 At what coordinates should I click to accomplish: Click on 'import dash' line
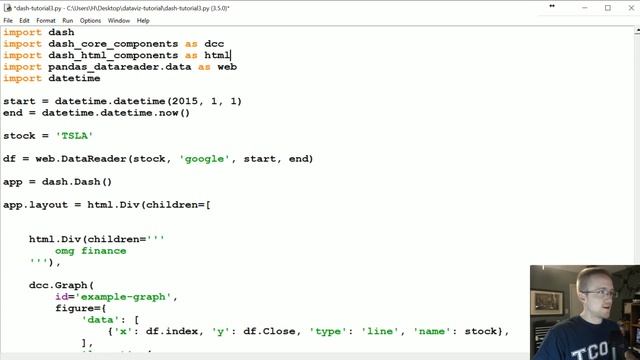pyautogui.click(x=39, y=32)
